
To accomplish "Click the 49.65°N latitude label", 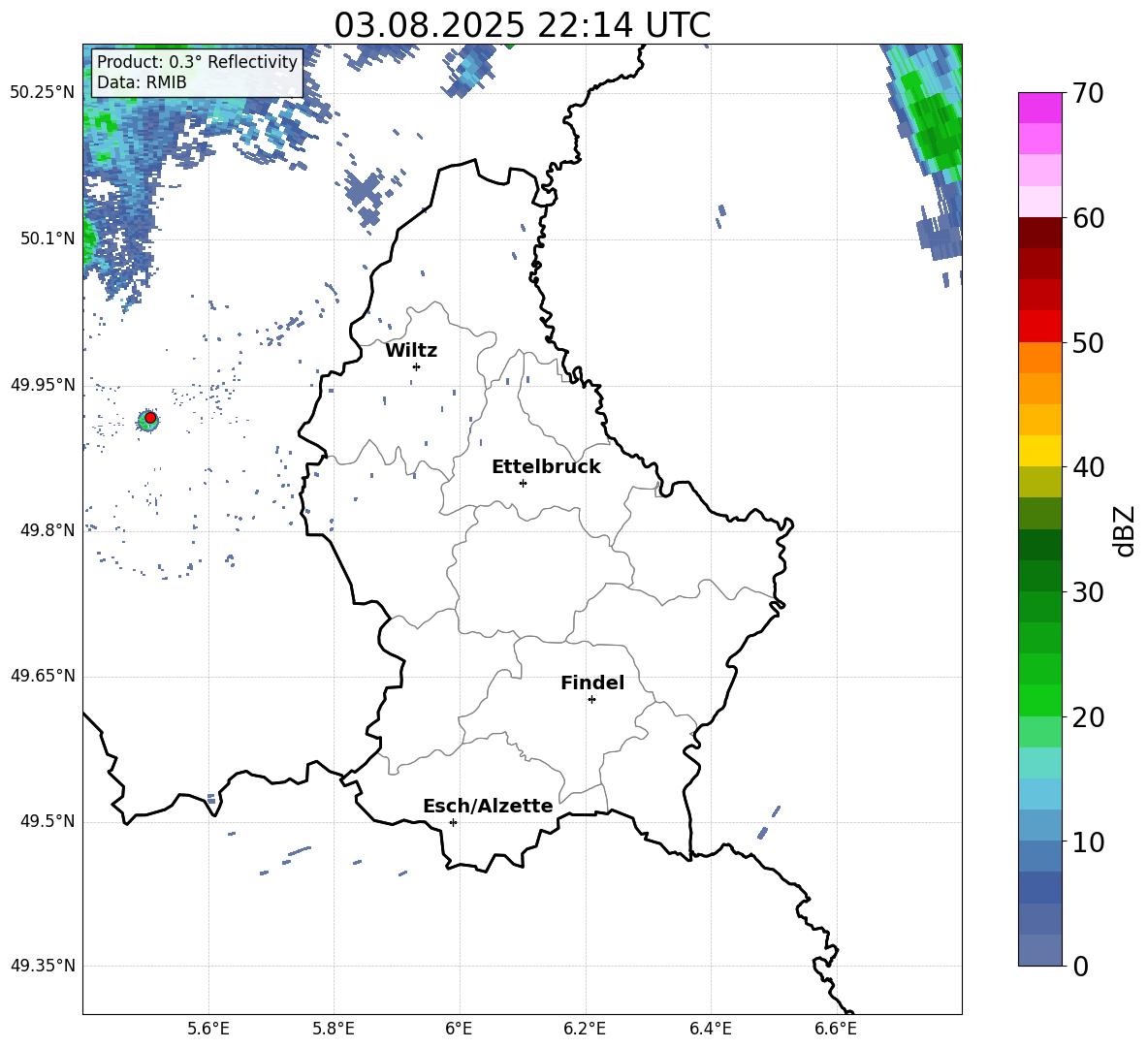I will pos(43,677).
